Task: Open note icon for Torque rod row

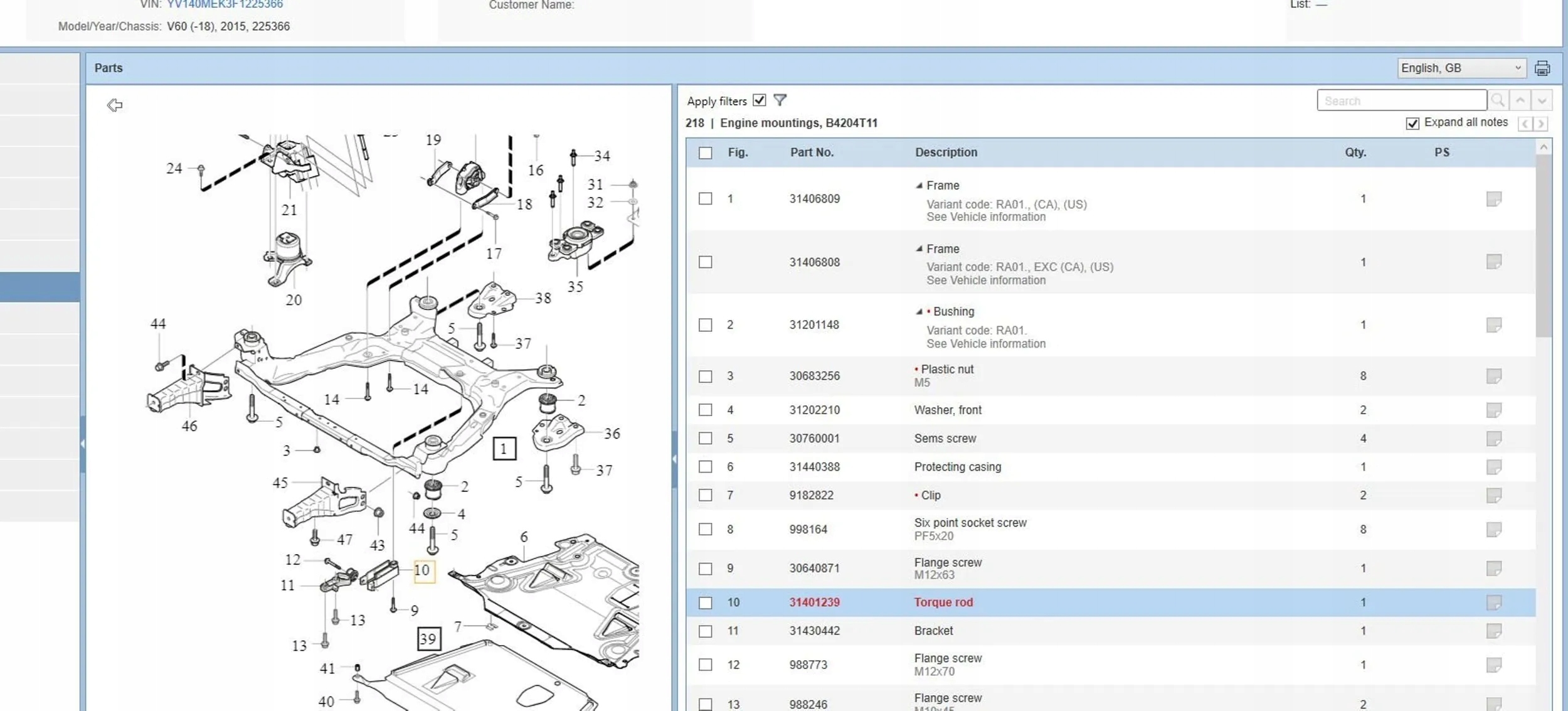Action: pyautogui.click(x=1493, y=602)
